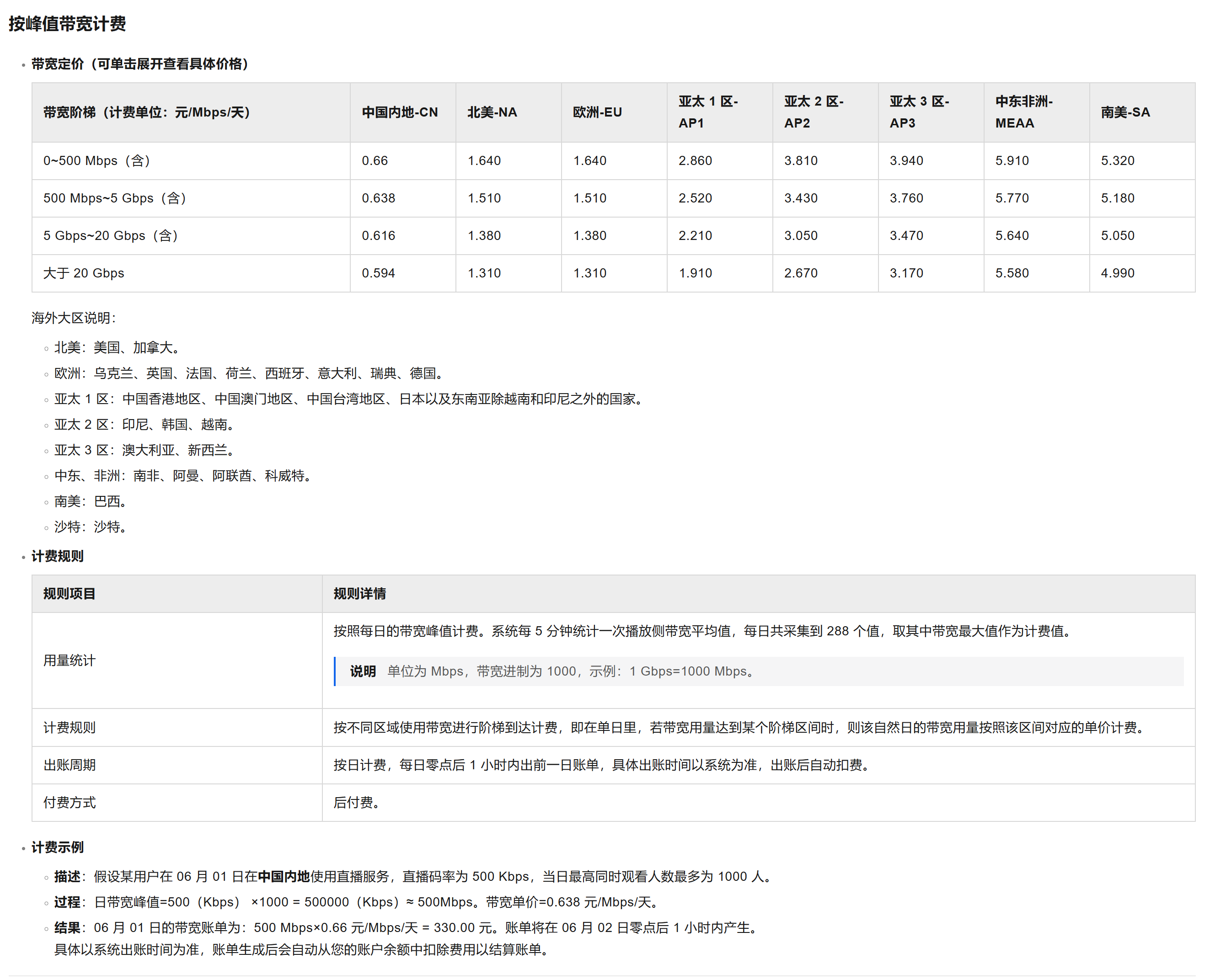1210x980 pixels.
Task: Click the 0~500 Mbps tier row label
Action: tap(96, 160)
